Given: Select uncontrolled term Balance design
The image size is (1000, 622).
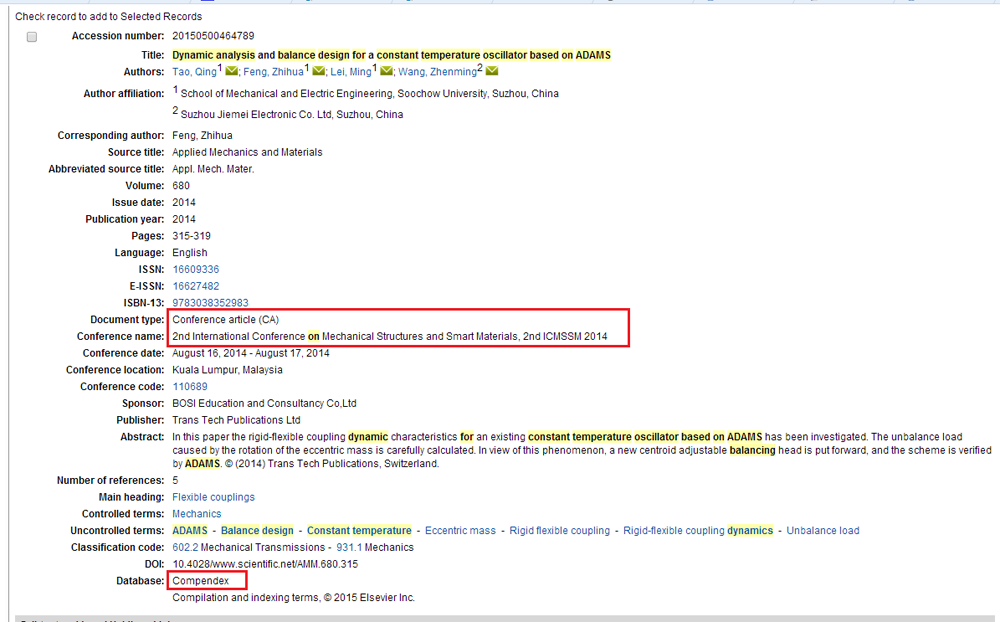Looking at the screenshot, I should click(x=257, y=531).
